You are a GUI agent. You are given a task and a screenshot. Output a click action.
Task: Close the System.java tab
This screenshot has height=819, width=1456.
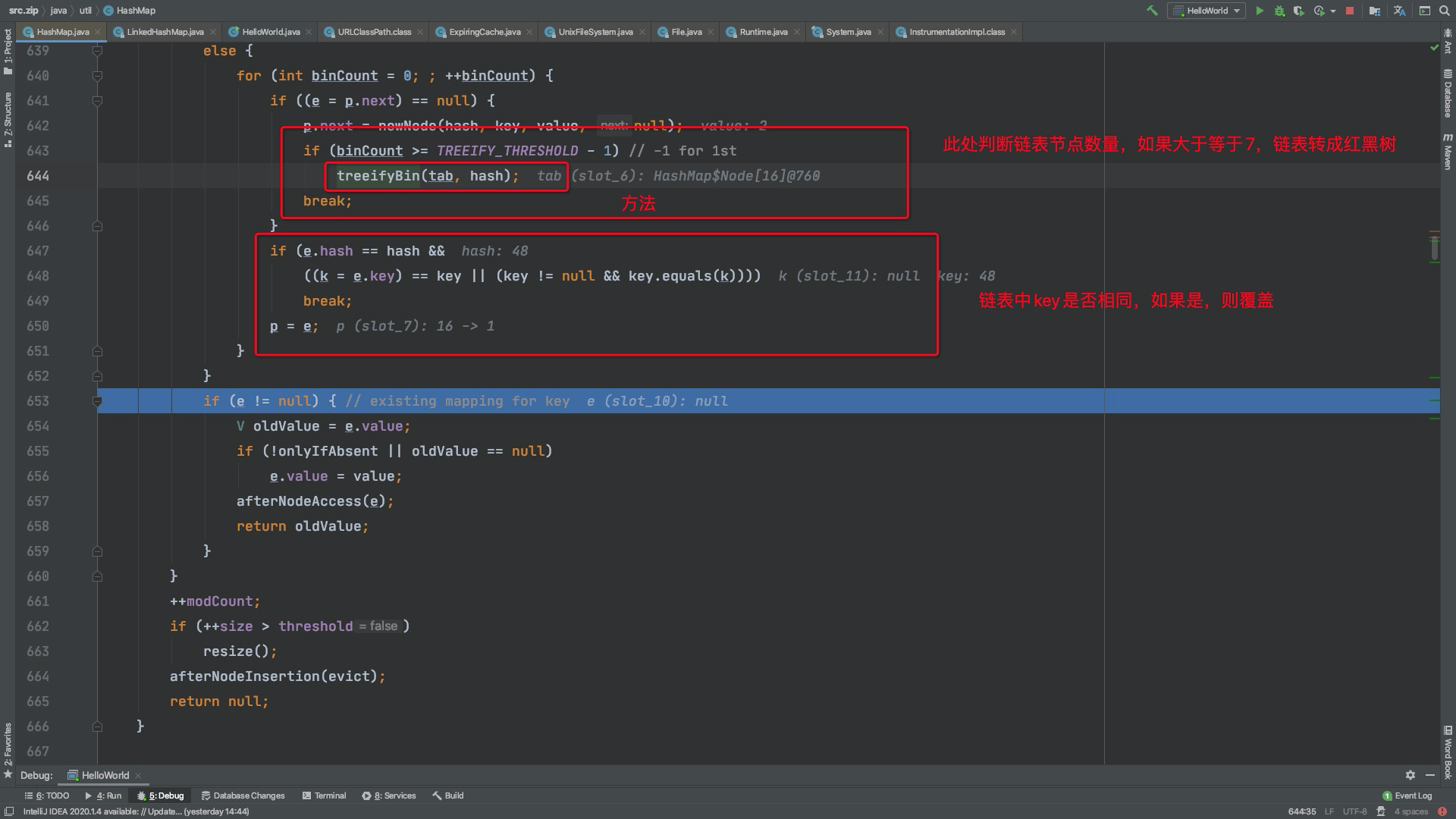(x=880, y=32)
